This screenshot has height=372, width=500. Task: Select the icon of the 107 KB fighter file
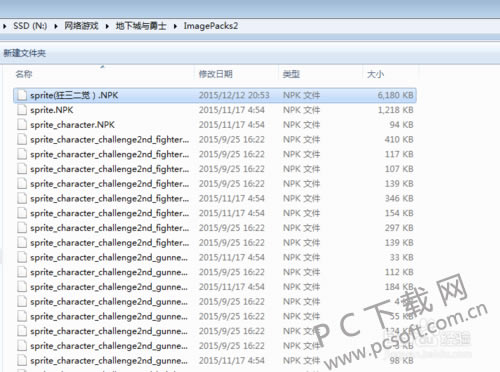coord(22,169)
